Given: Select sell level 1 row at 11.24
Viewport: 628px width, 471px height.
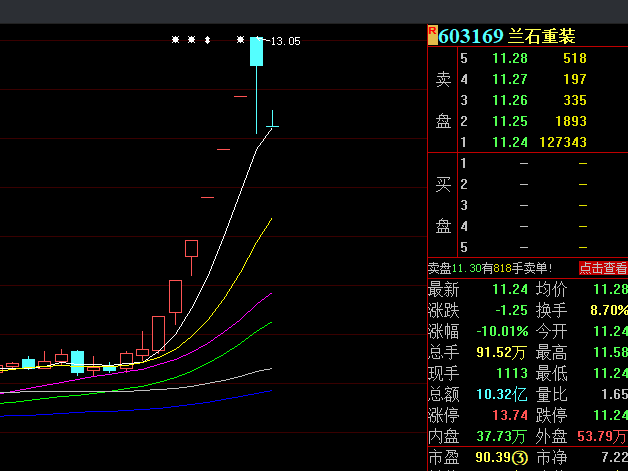Looking at the screenshot, I should point(526,142).
